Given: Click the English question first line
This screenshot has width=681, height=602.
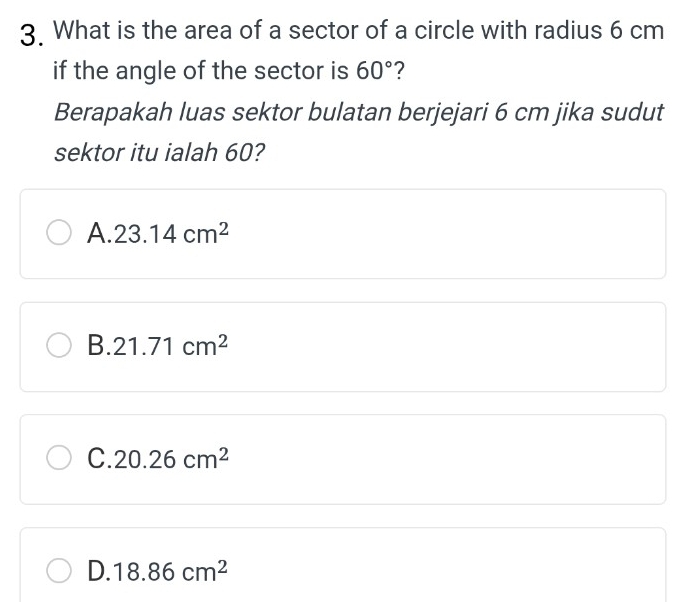Looking at the screenshot, I should tap(358, 30).
